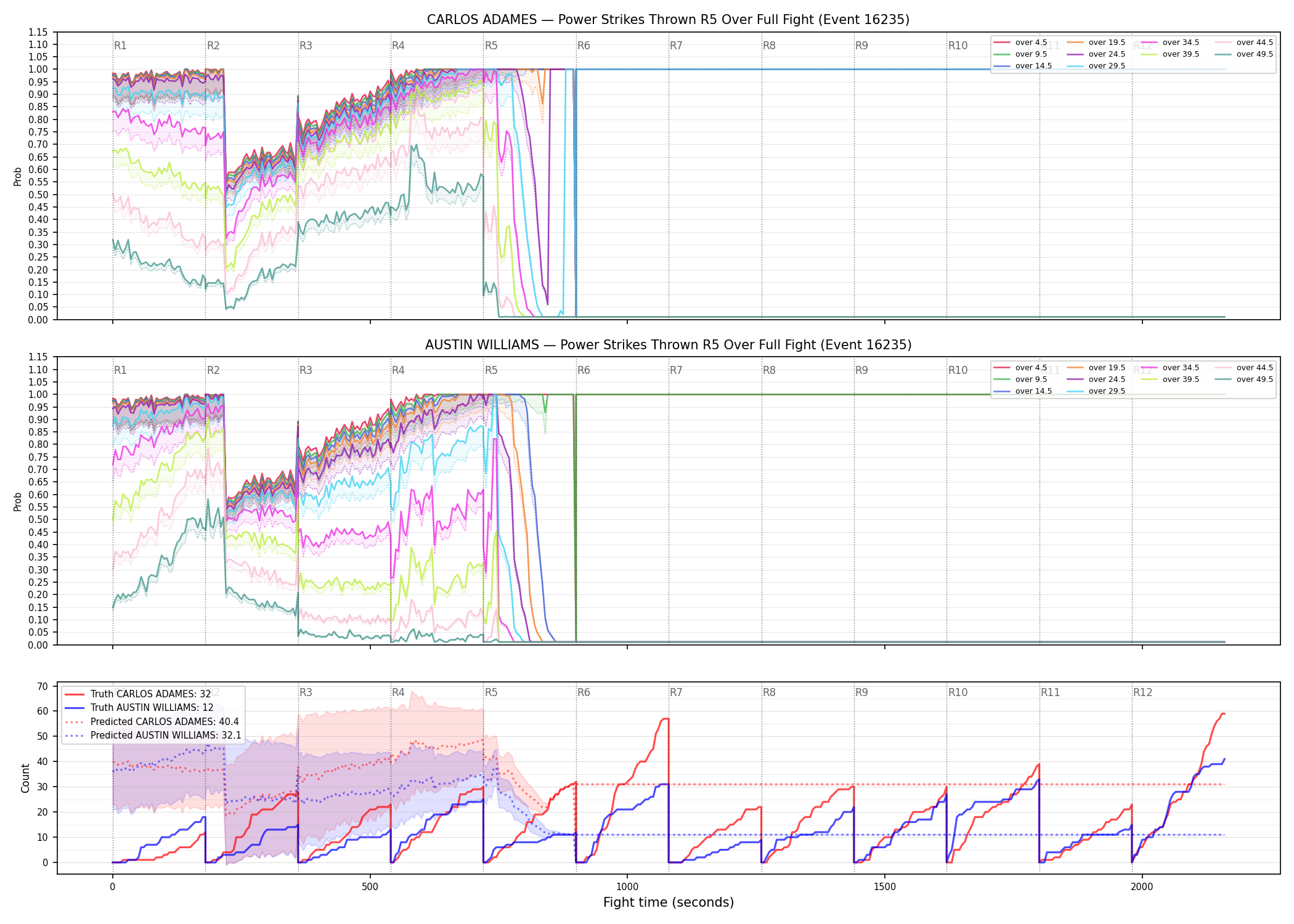The width and height of the screenshot is (1294, 924).
Task: Select 'over 4.5' legend entry in top chart
Action: point(1020,43)
